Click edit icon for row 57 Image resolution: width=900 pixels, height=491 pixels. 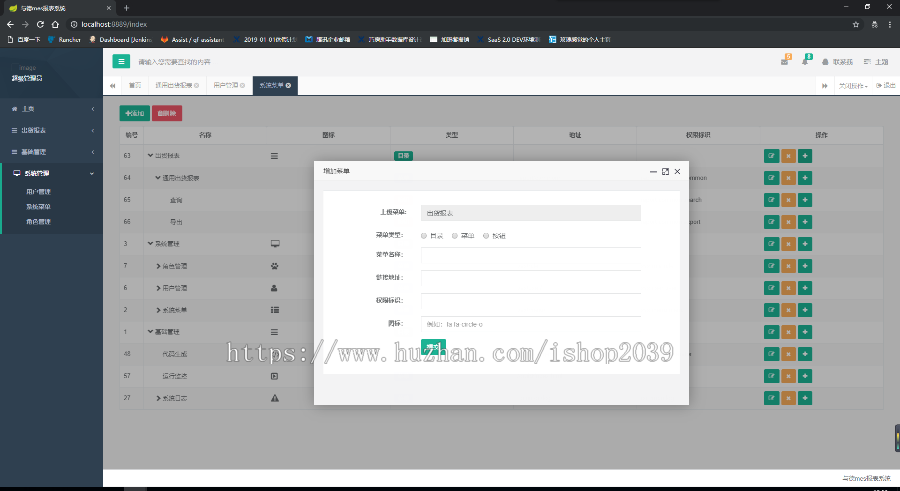pos(771,376)
